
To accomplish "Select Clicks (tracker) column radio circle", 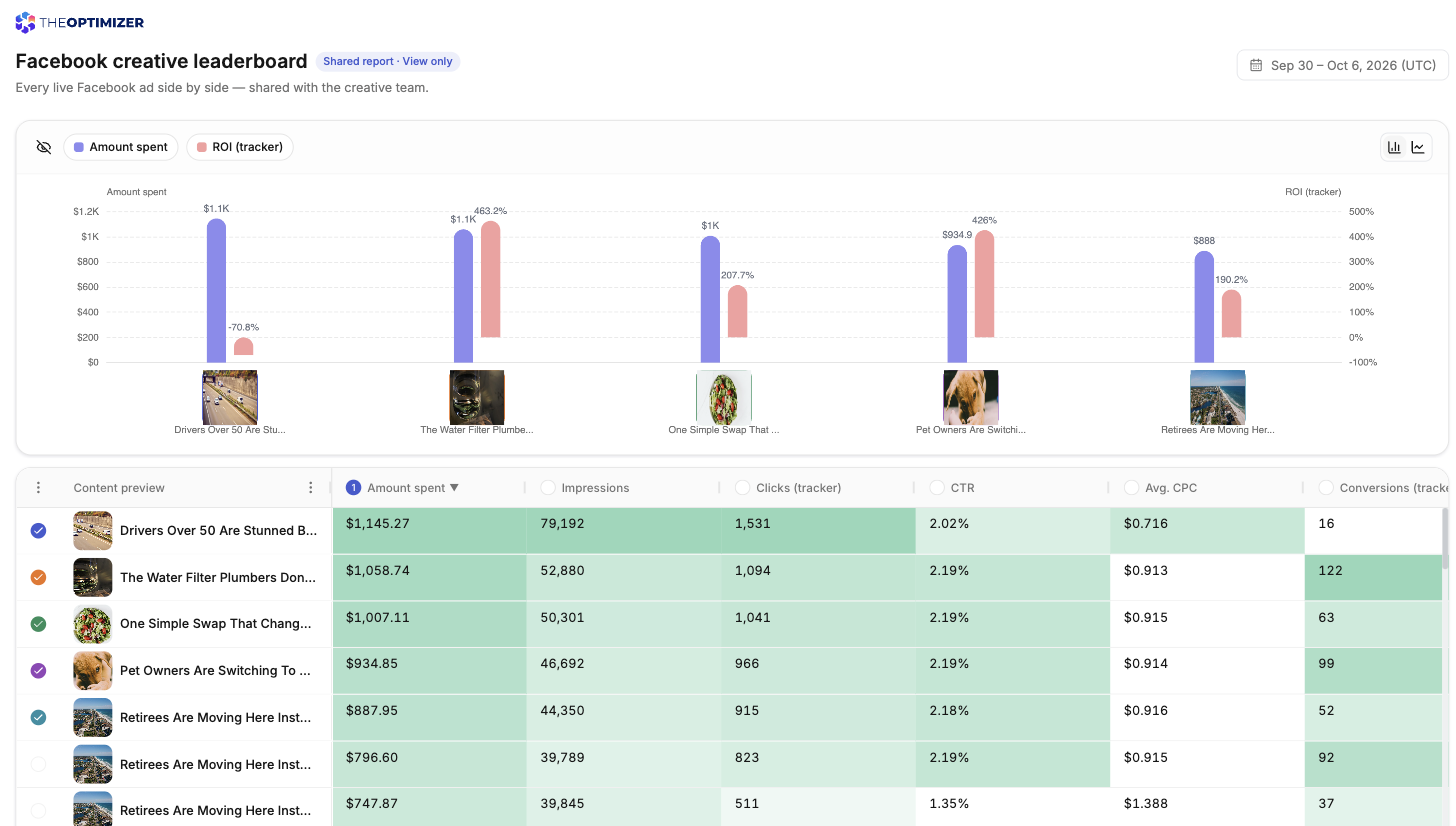I will pos(743,488).
